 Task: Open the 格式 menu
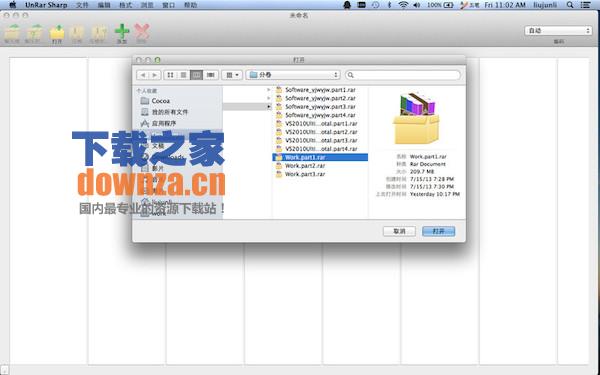tap(126, 5)
